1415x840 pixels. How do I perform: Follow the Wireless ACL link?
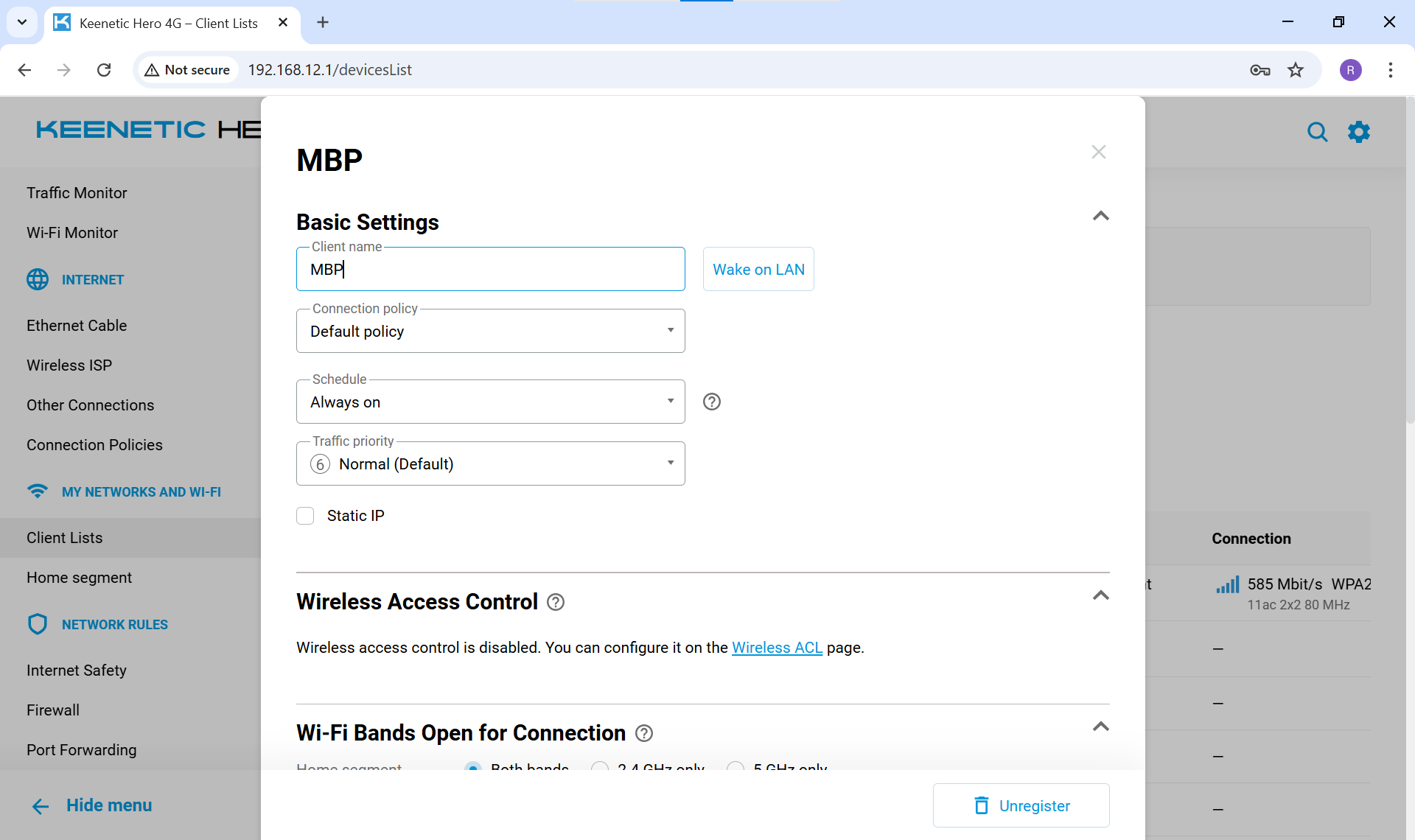(777, 648)
